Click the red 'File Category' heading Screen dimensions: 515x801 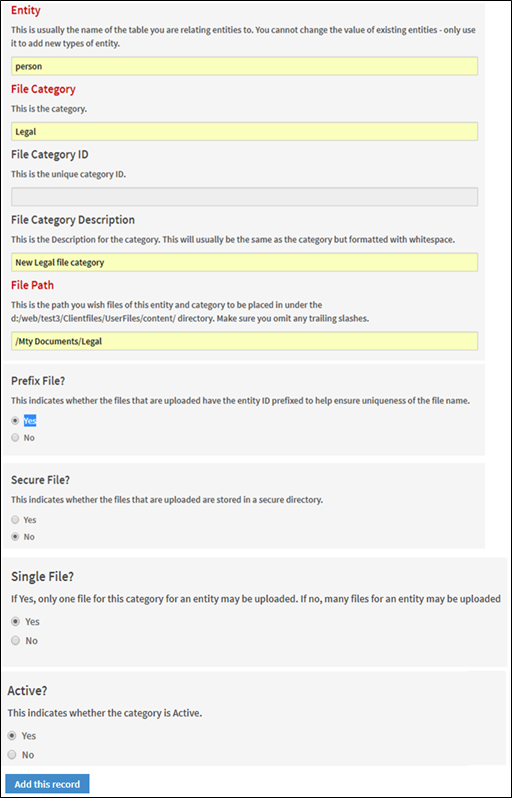pos(43,89)
